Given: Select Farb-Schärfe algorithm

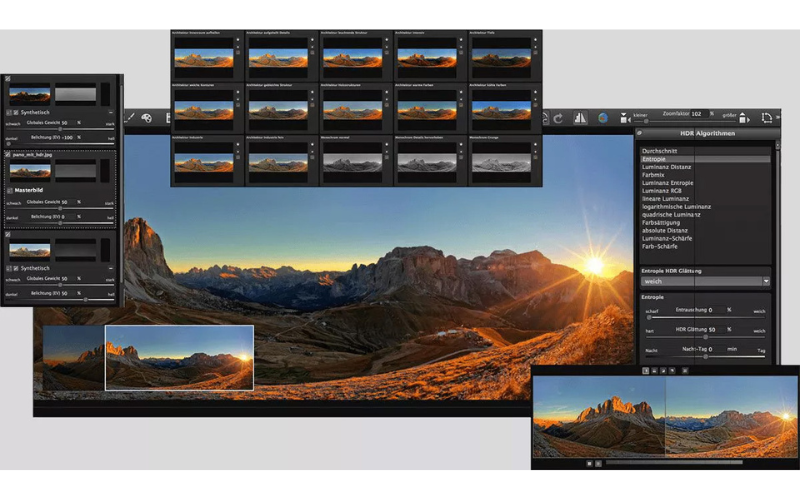Looking at the screenshot, I should (705, 246).
